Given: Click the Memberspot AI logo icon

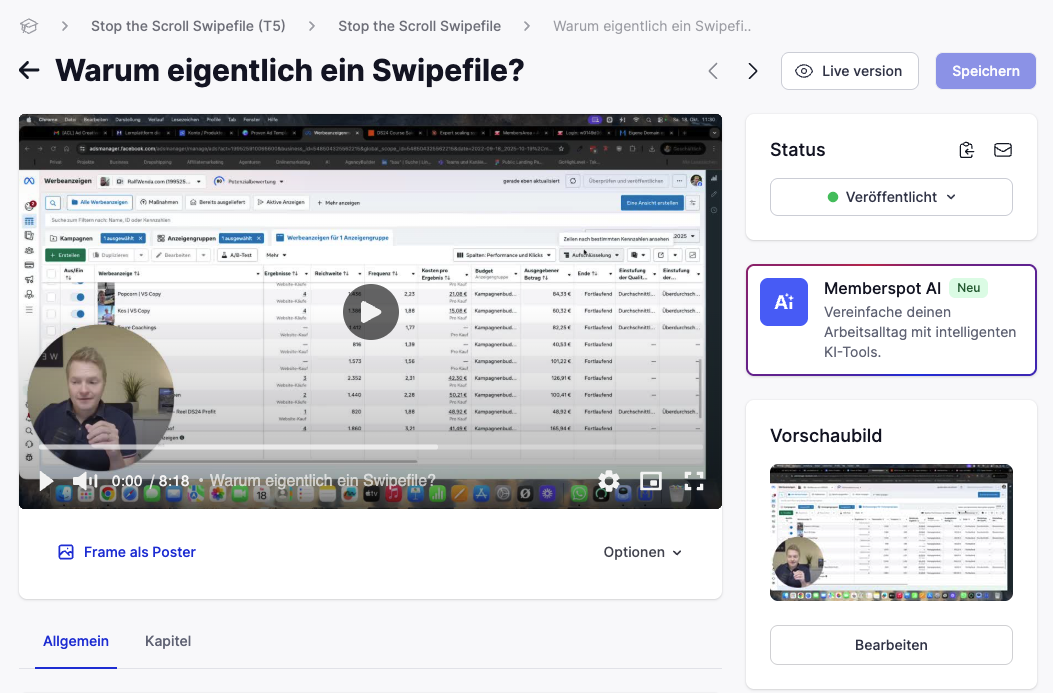Looking at the screenshot, I should point(784,301).
